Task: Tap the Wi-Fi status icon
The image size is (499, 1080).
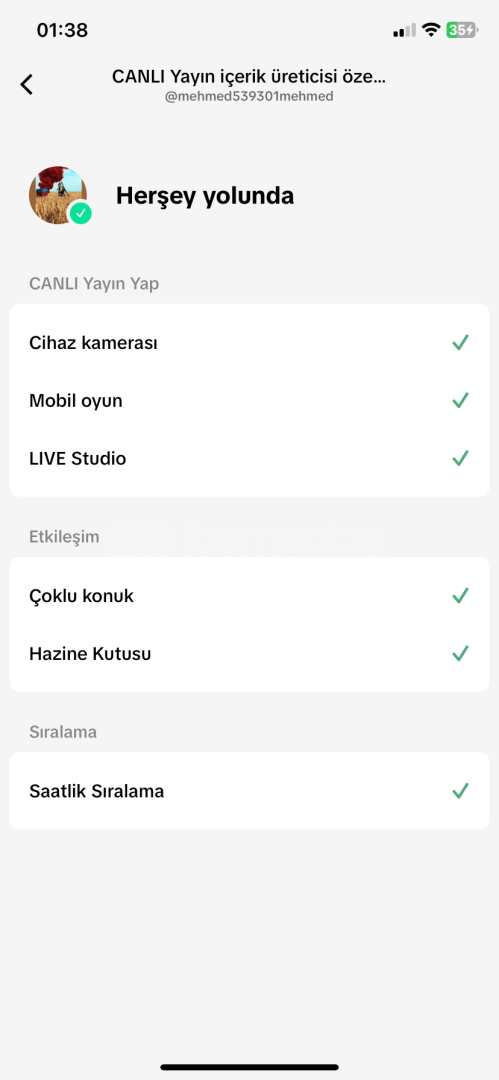Action: 431,30
